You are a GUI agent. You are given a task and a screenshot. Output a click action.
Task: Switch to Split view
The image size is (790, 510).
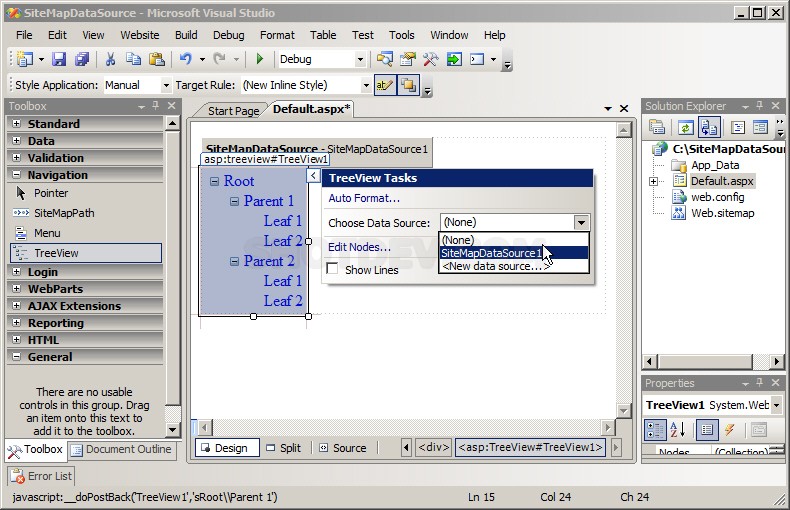[x=283, y=448]
